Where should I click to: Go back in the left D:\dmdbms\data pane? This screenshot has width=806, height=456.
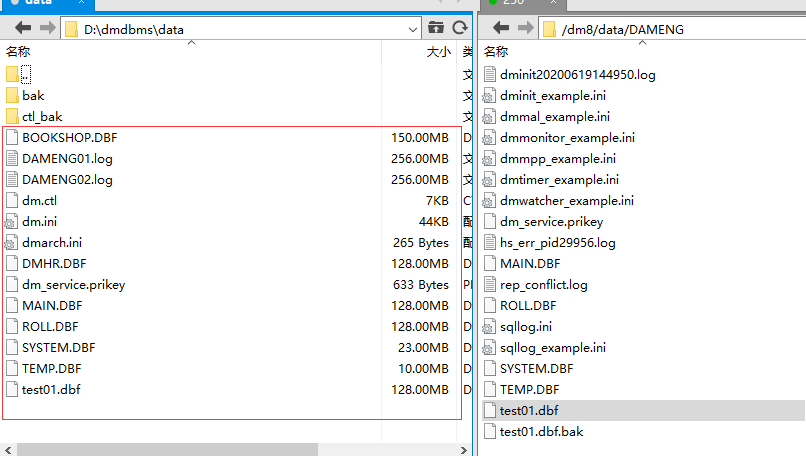23,28
